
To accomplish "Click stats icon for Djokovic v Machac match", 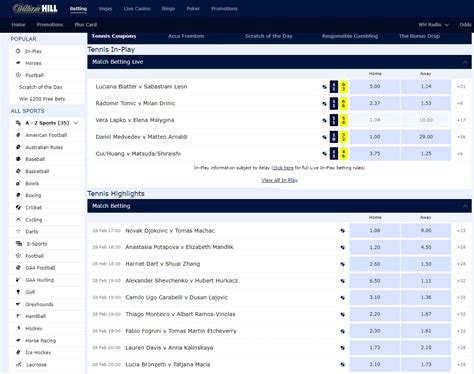I will pos(342,231).
